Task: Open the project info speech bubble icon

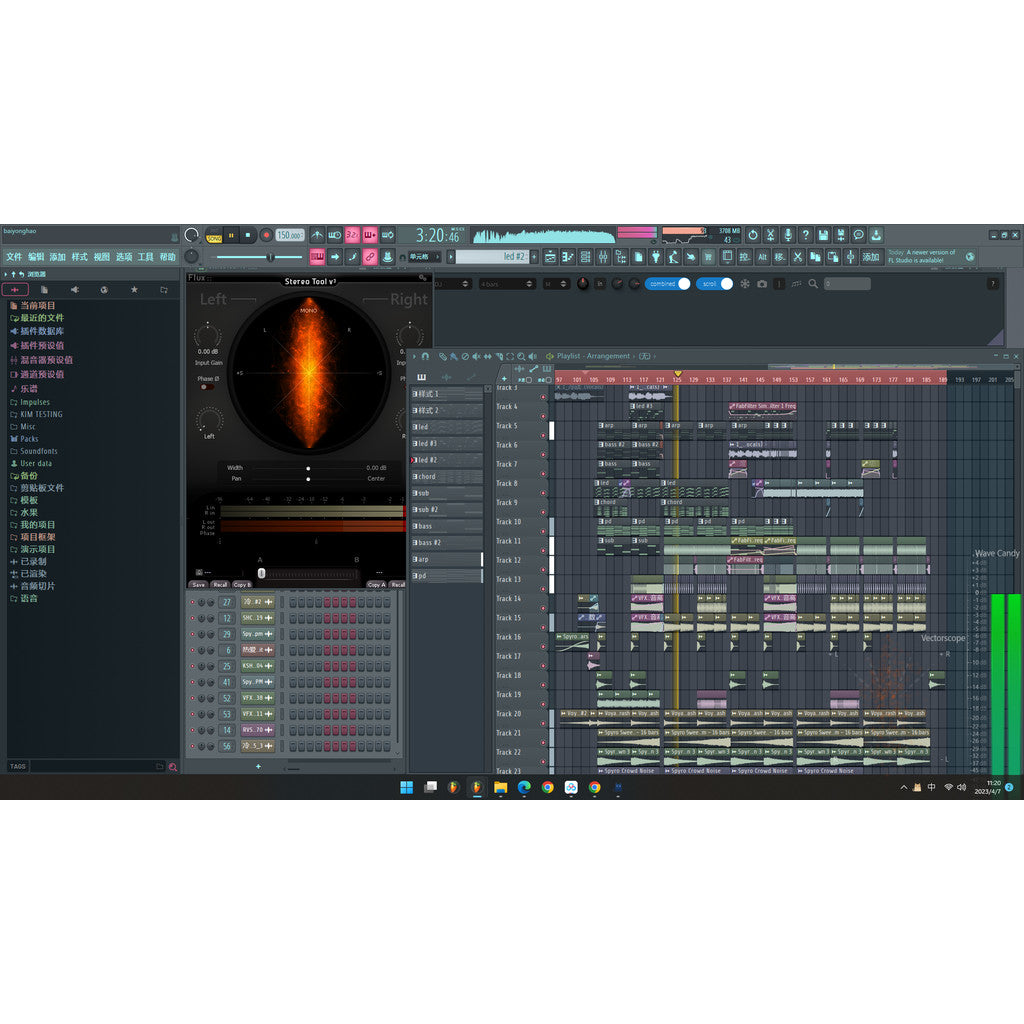Action: point(859,235)
